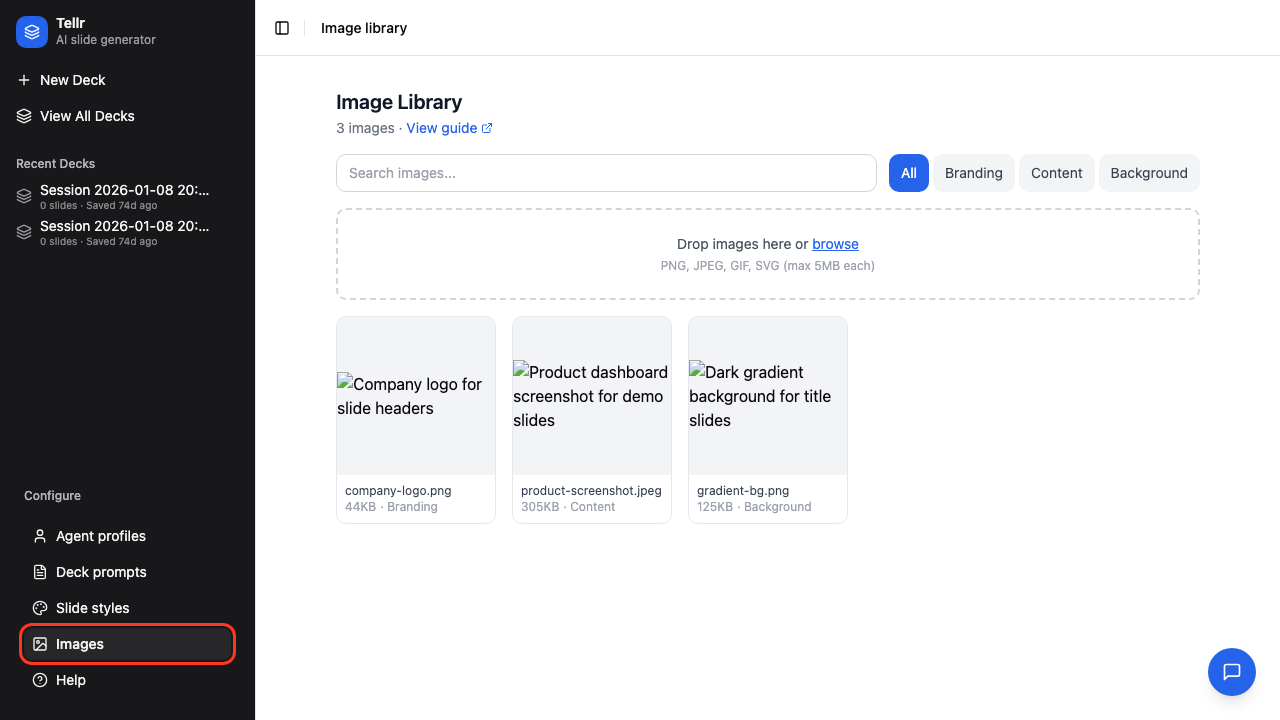The width and height of the screenshot is (1280, 720).
Task: Select the All filter tab
Action: coord(908,173)
